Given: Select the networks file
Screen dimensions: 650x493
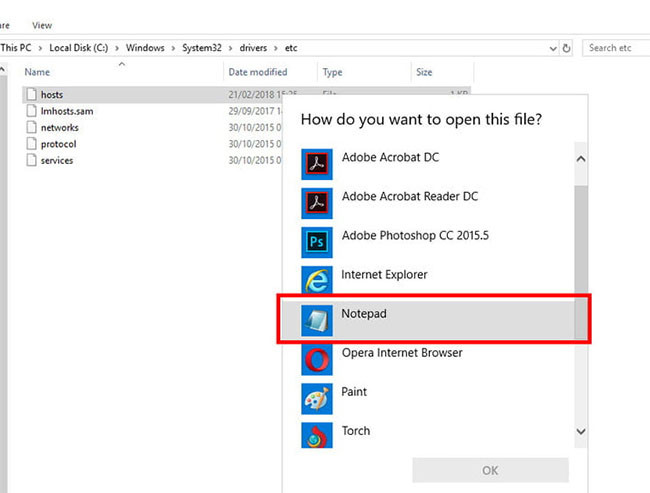Looking at the screenshot, I should (59, 127).
